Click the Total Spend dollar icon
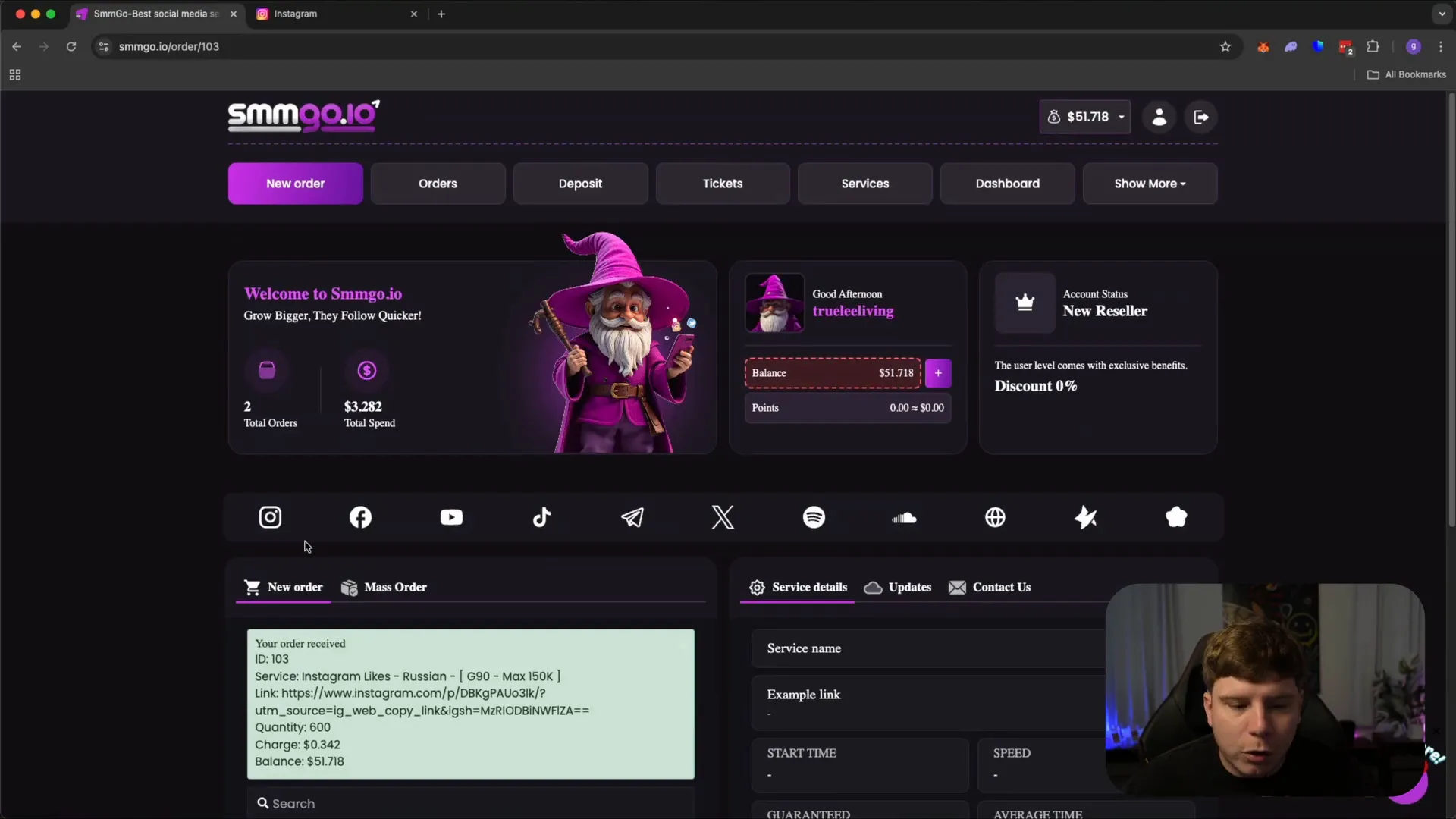Image resolution: width=1456 pixels, height=819 pixels. (x=367, y=370)
